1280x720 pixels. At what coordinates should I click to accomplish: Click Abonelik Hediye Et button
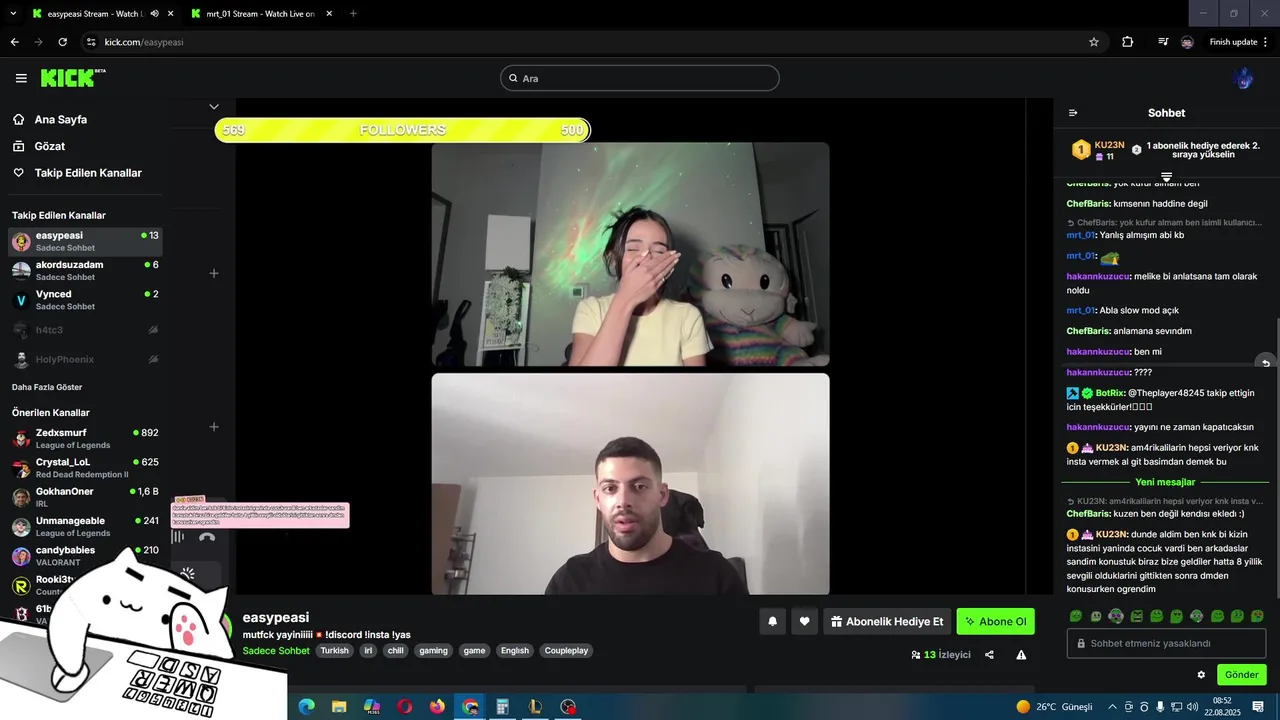[886, 621]
